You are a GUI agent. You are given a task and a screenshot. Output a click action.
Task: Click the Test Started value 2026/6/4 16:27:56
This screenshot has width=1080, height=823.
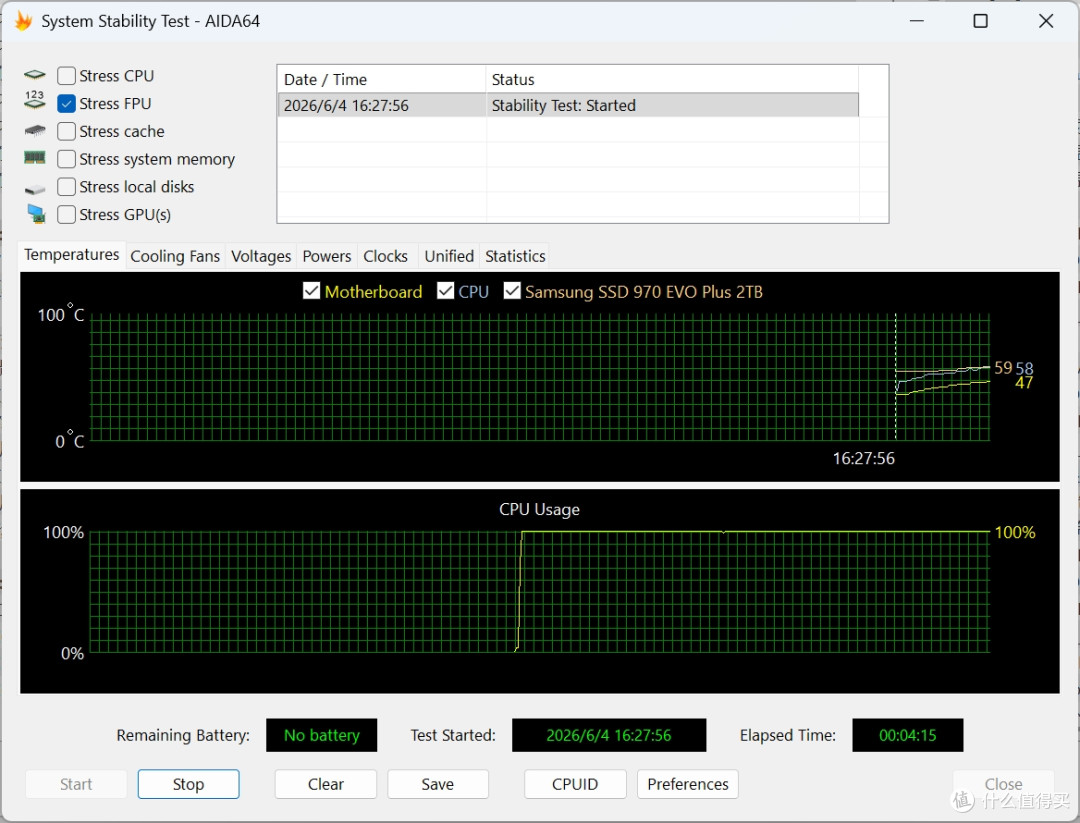[609, 736]
